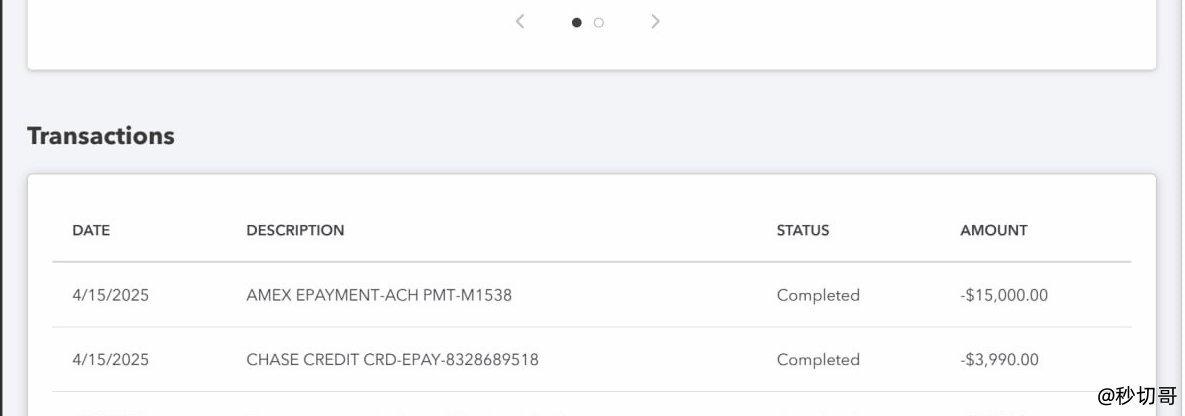Screen dimensions: 1185x416
Task: Click the Completed status of CHASE payment
Action: point(818,359)
